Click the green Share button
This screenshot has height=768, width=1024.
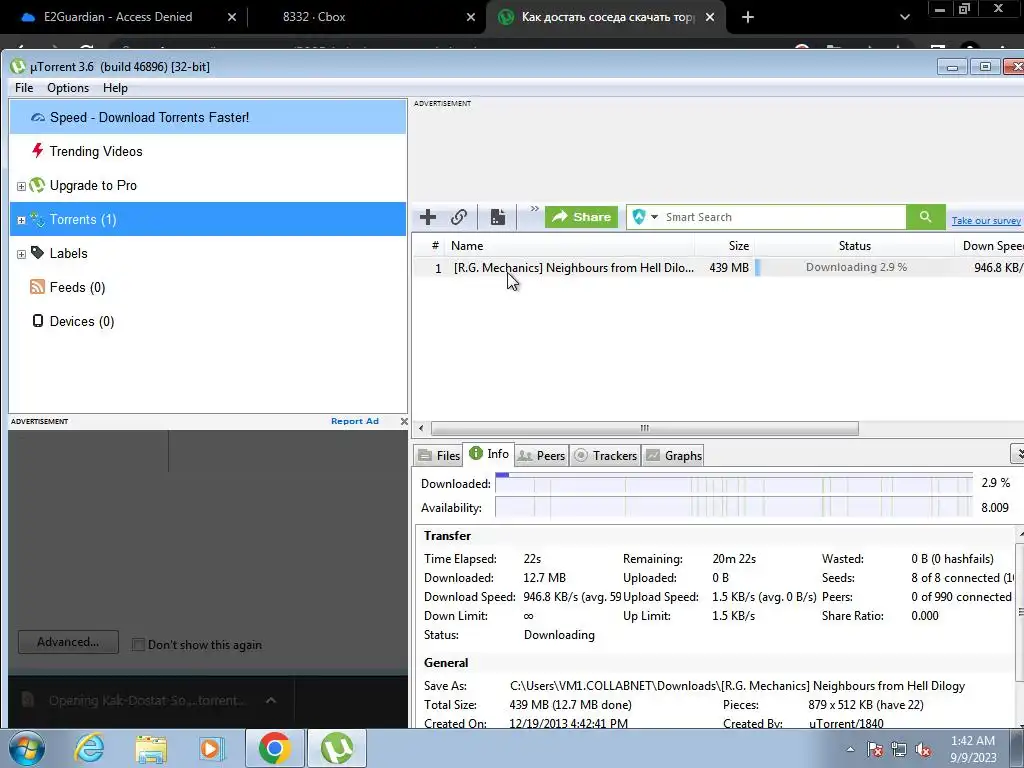pos(581,217)
